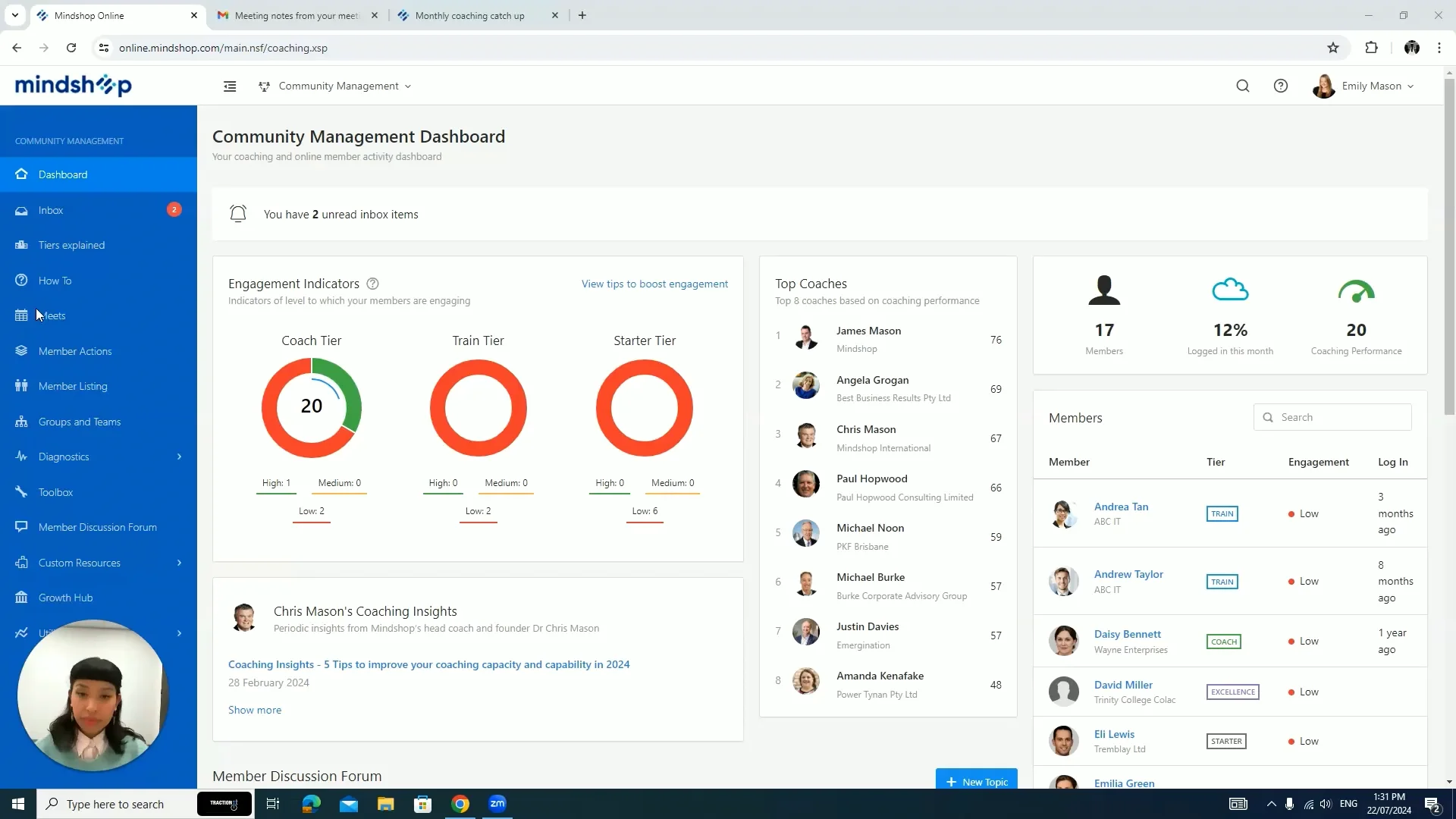The height and width of the screenshot is (819, 1456).
Task: Switch to the Monthly coaching catch up tab
Action: point(479,15)
